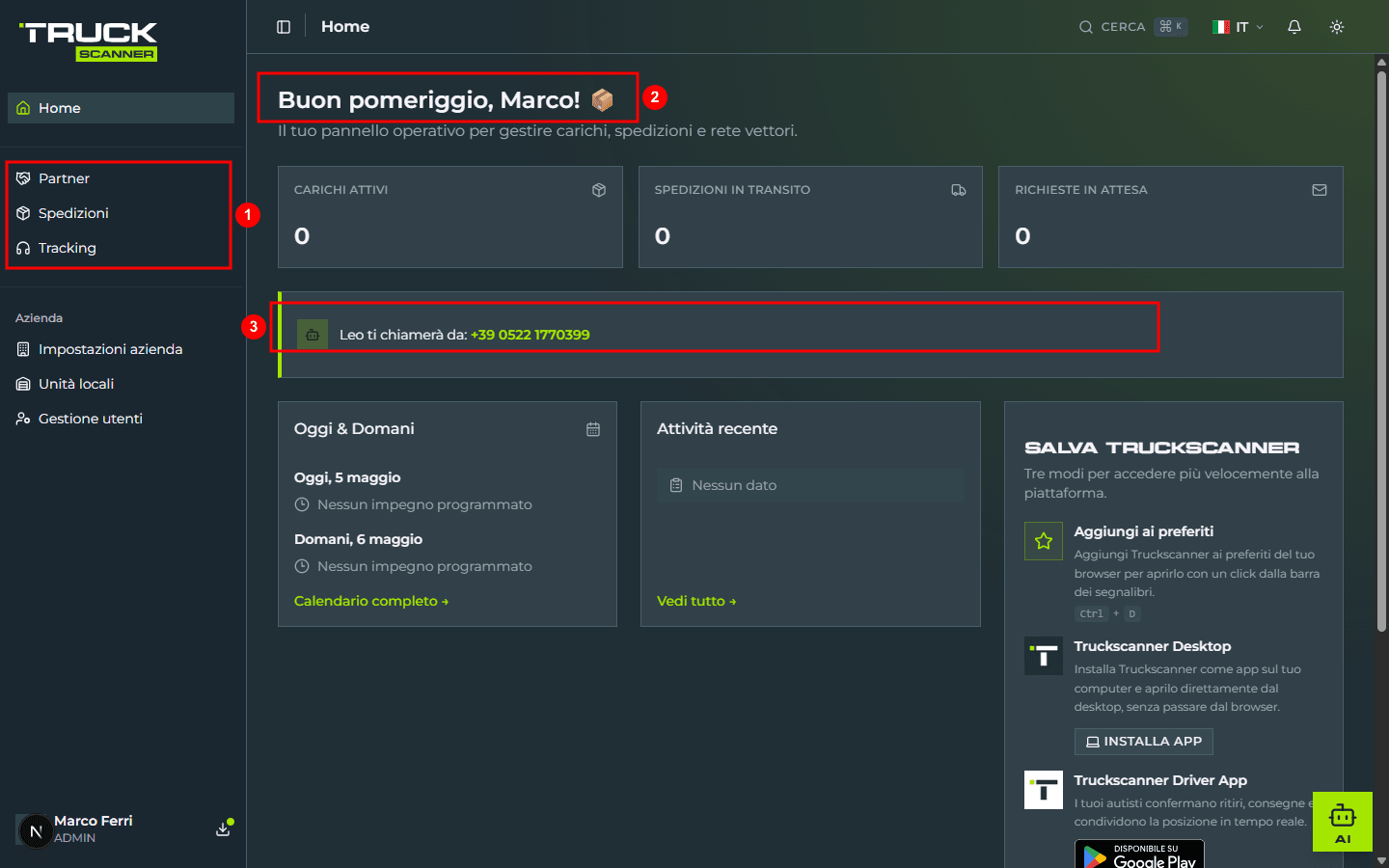
Task: Click the Home house icon
Action: pyautogui.click(x=23, y=108)
